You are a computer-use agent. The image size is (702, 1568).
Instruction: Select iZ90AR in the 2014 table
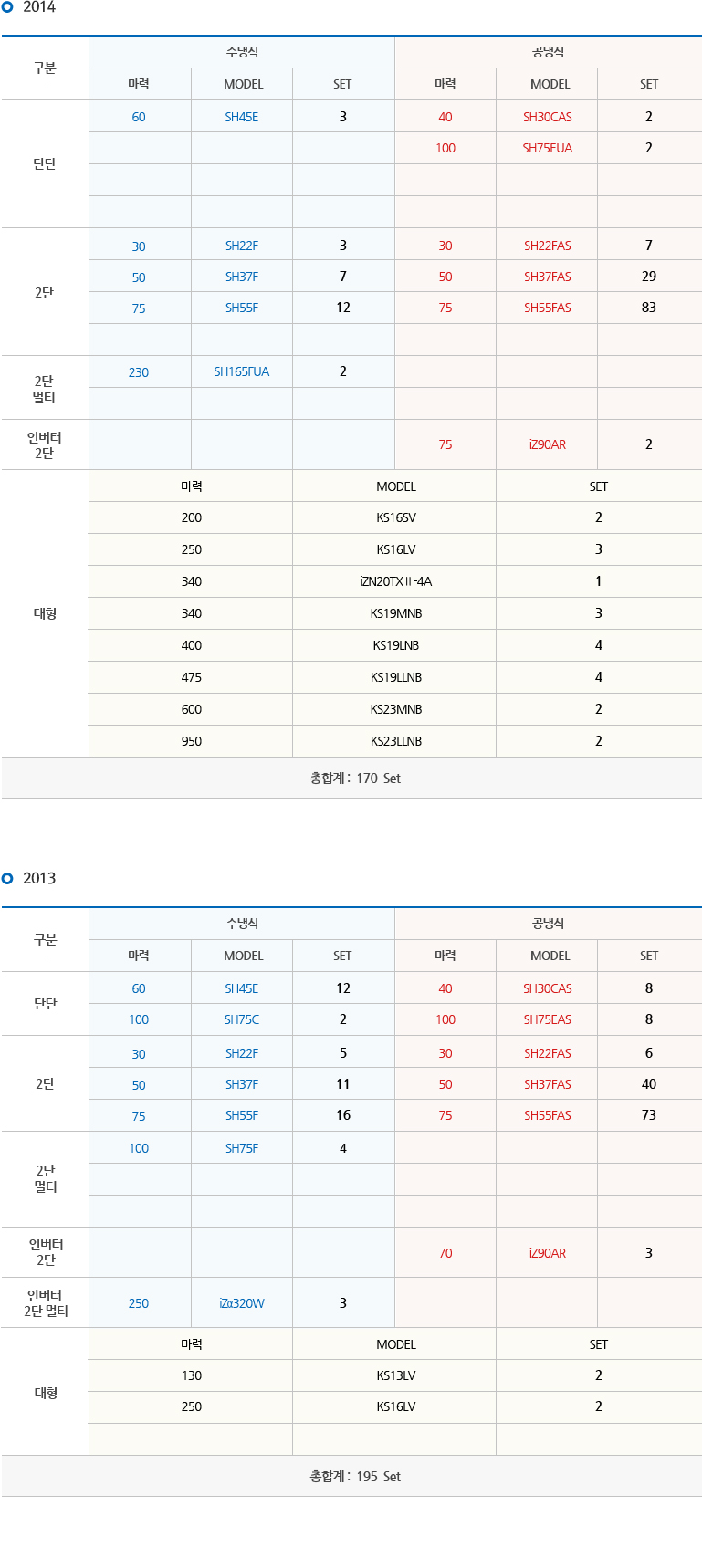tap(548, 444)
